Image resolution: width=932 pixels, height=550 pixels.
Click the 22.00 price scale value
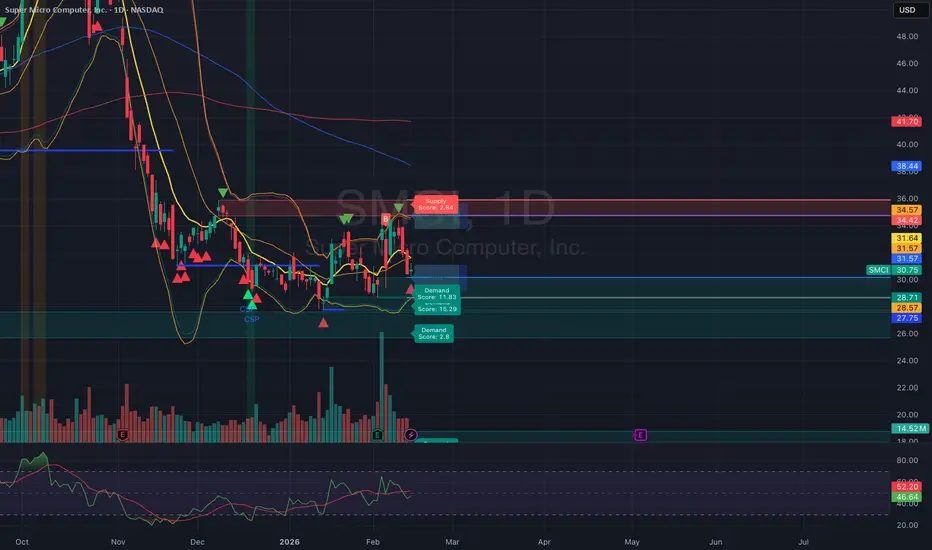(x=907, y=388)
